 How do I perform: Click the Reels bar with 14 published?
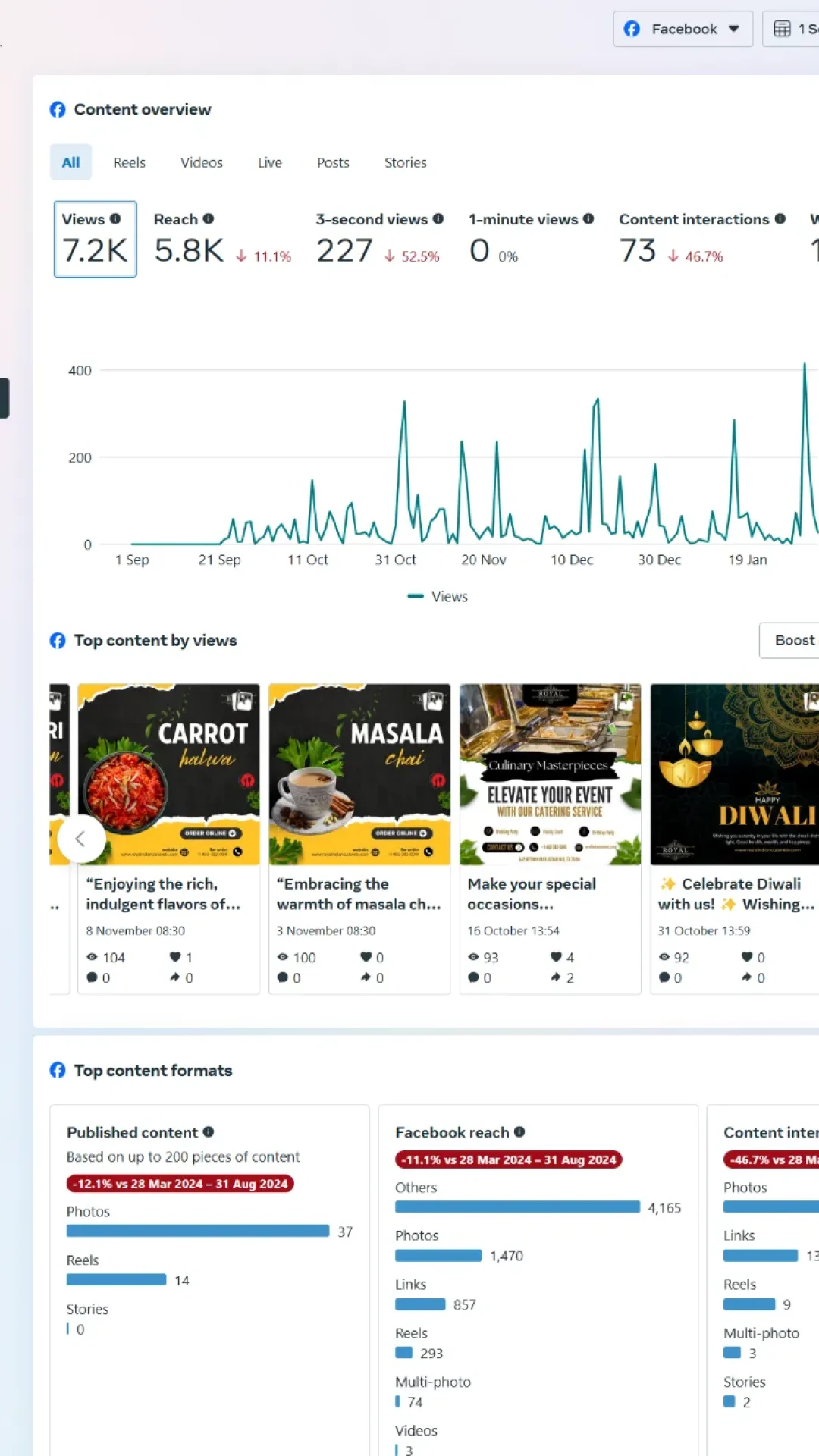(116, 1279)
